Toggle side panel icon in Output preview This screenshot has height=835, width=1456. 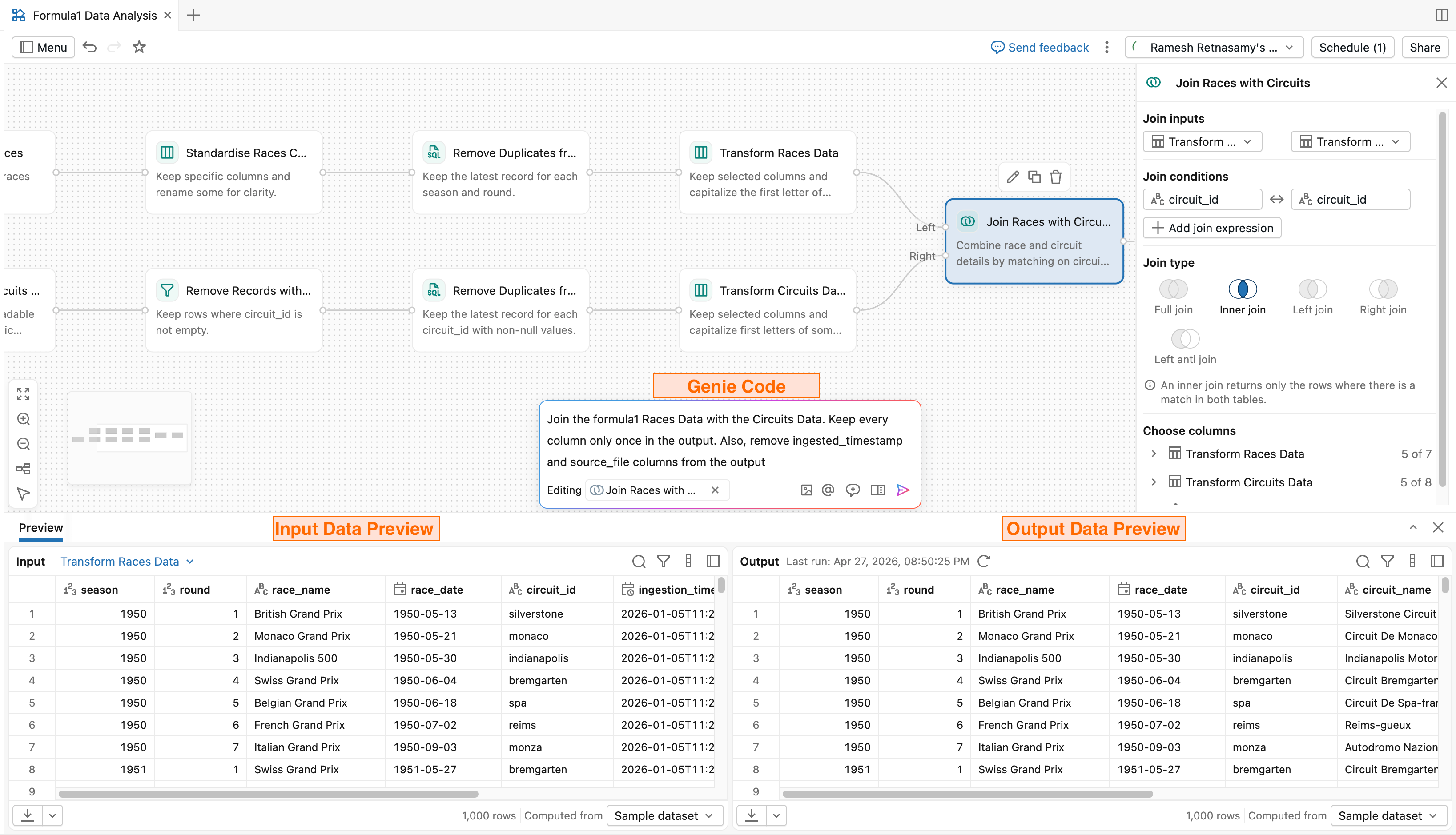(x=1437, y=562)
